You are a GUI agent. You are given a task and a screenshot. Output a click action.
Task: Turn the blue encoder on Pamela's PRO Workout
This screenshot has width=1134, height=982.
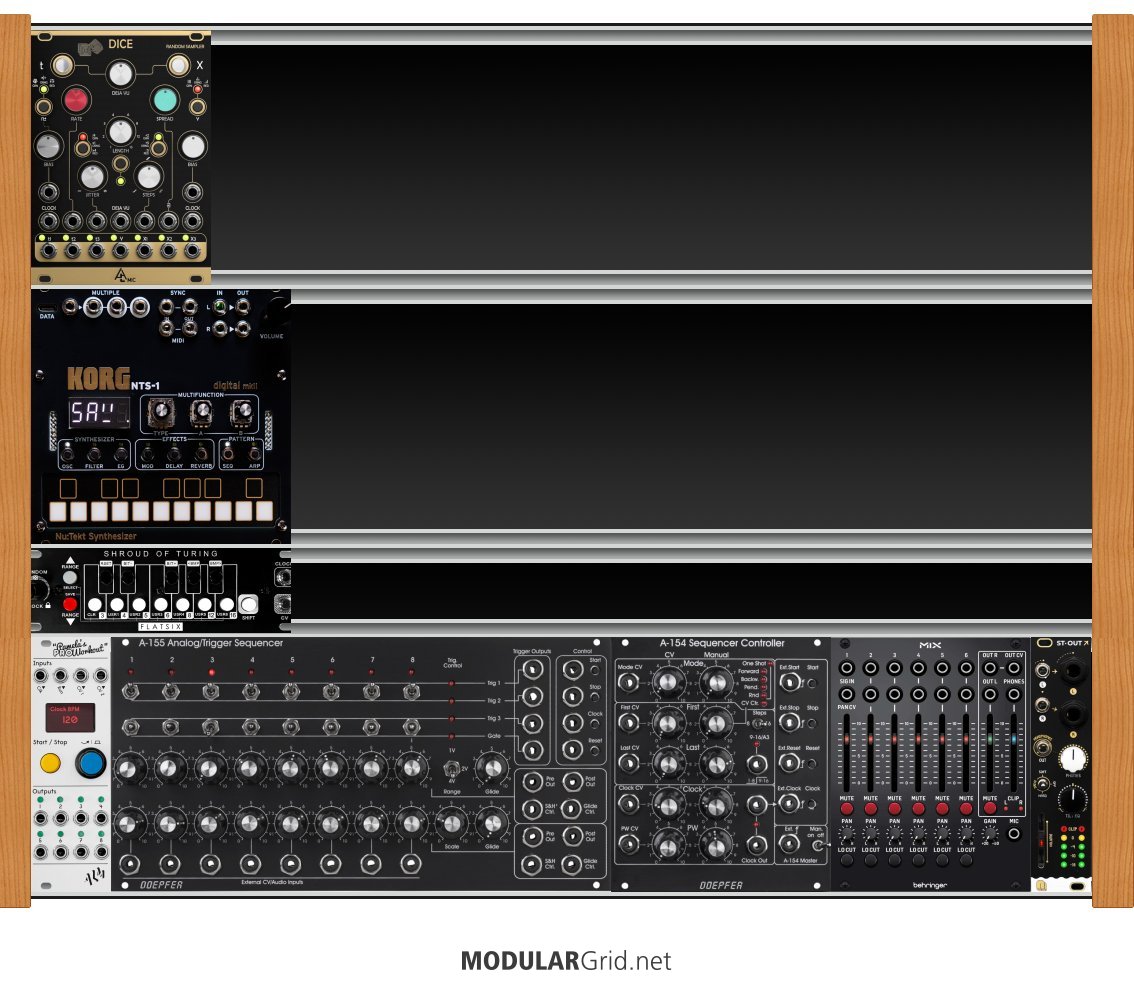pos(90,762)
